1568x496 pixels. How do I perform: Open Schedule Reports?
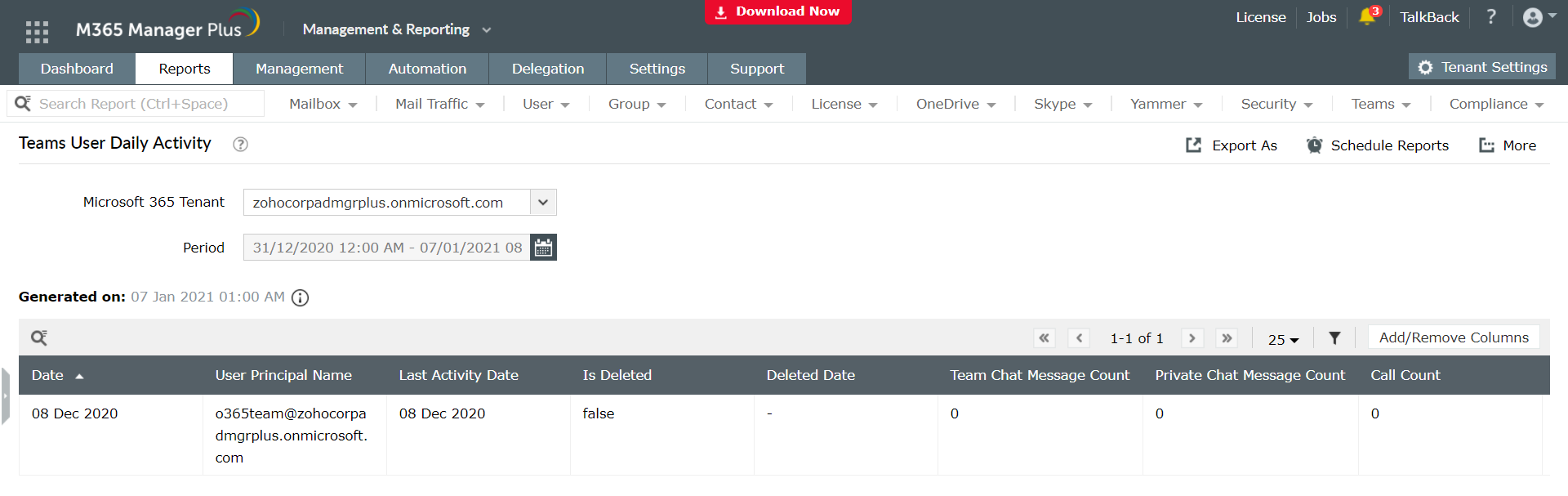point(1377,145)
